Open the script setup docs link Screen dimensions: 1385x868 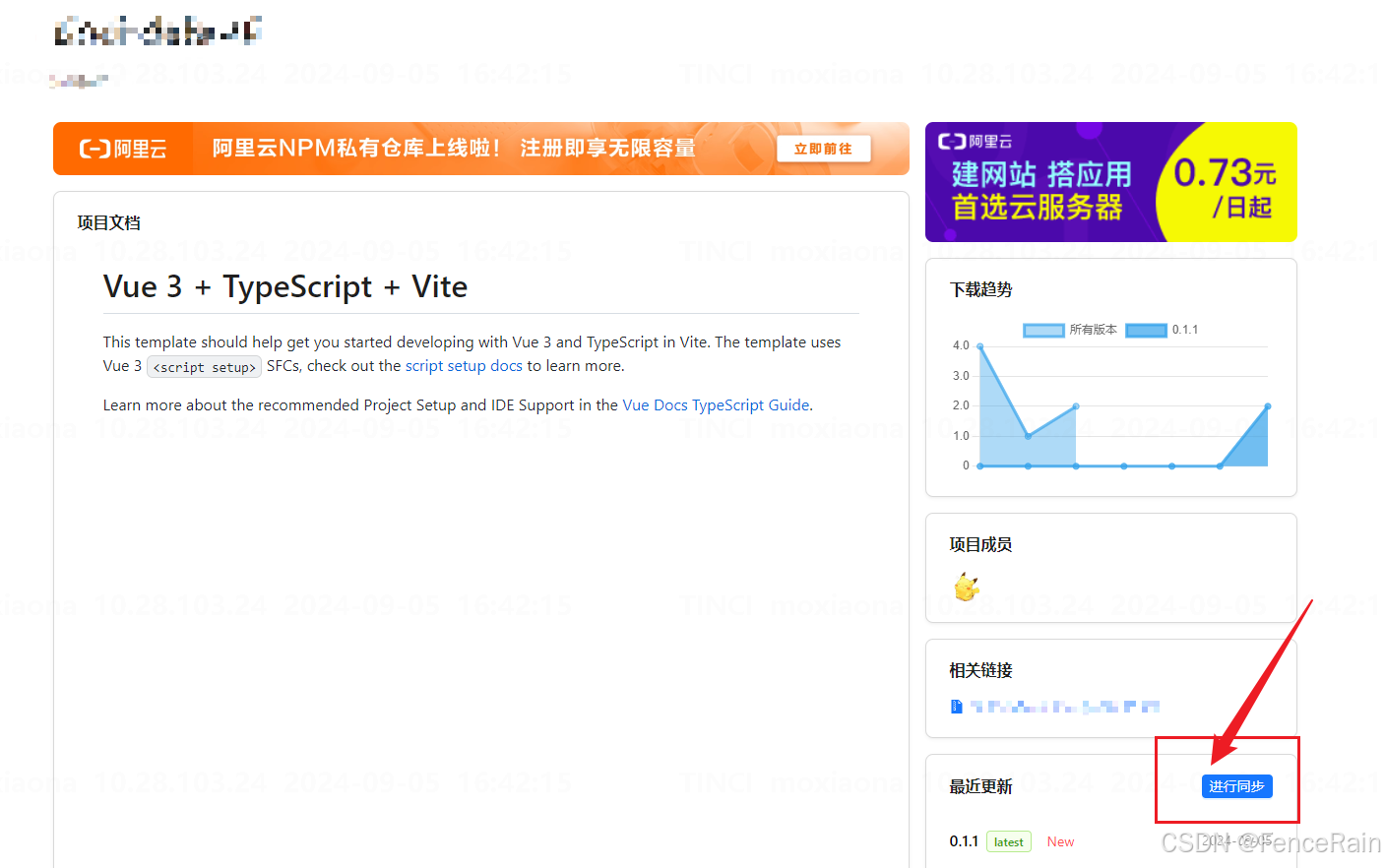[x=464, y=366]
